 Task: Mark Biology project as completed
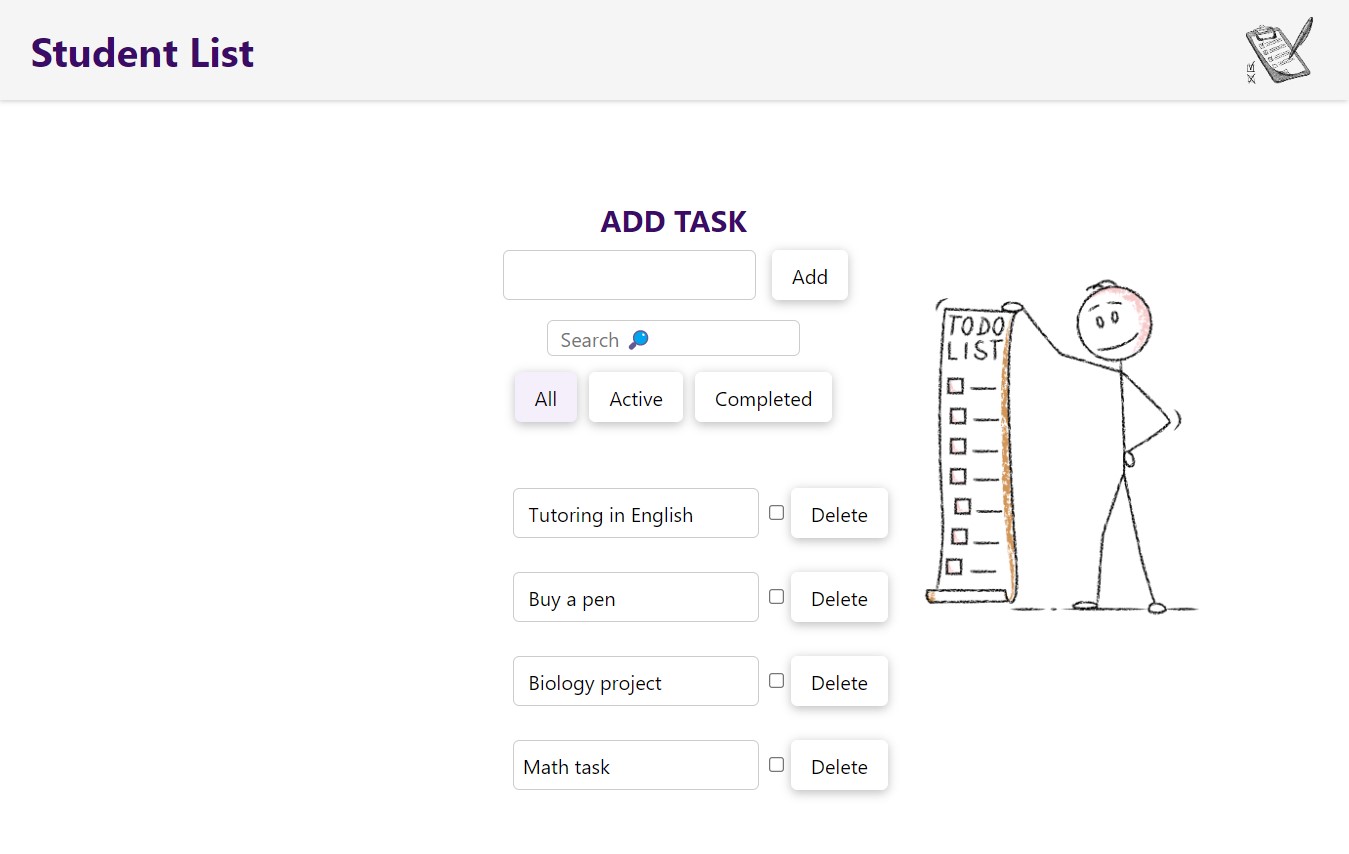coord(776,681)
